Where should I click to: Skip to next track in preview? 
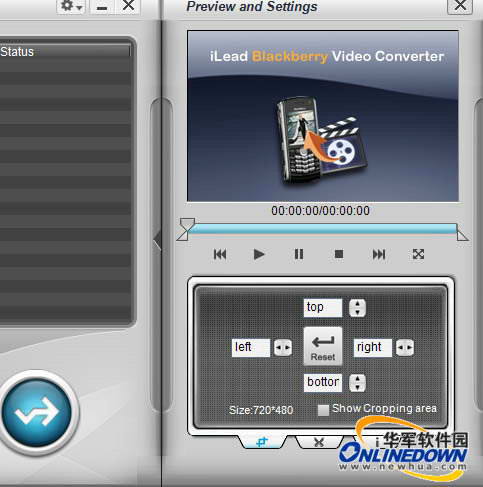click(x=379, y=254)
